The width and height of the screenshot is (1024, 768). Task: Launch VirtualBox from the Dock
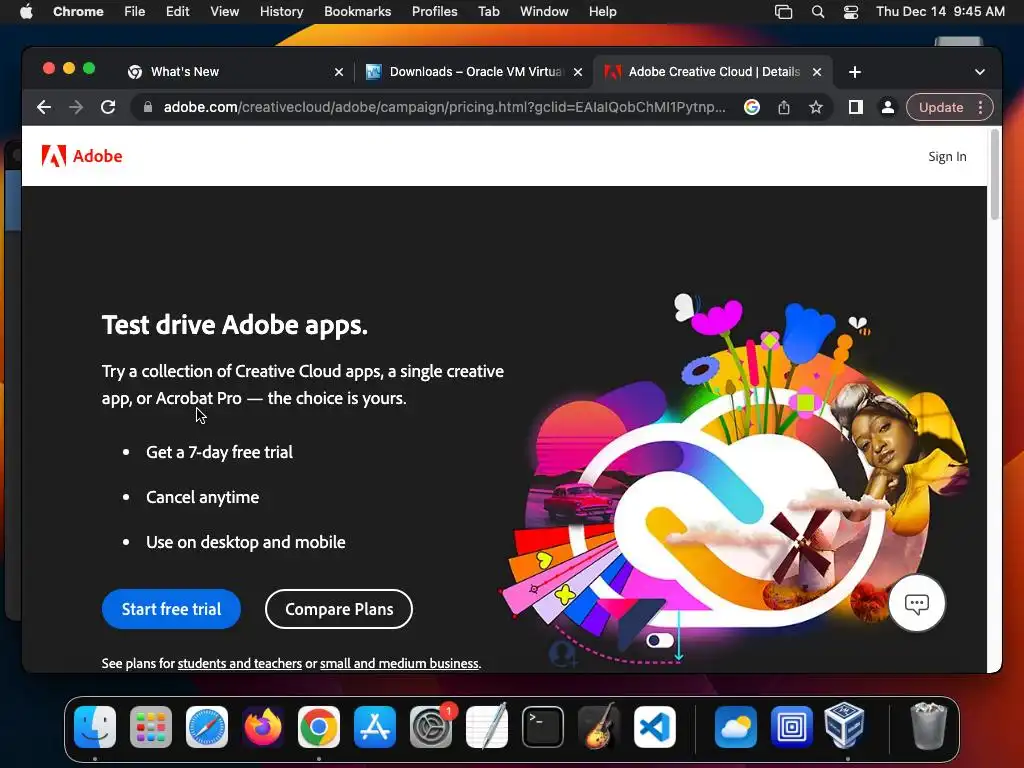point(845,726)
